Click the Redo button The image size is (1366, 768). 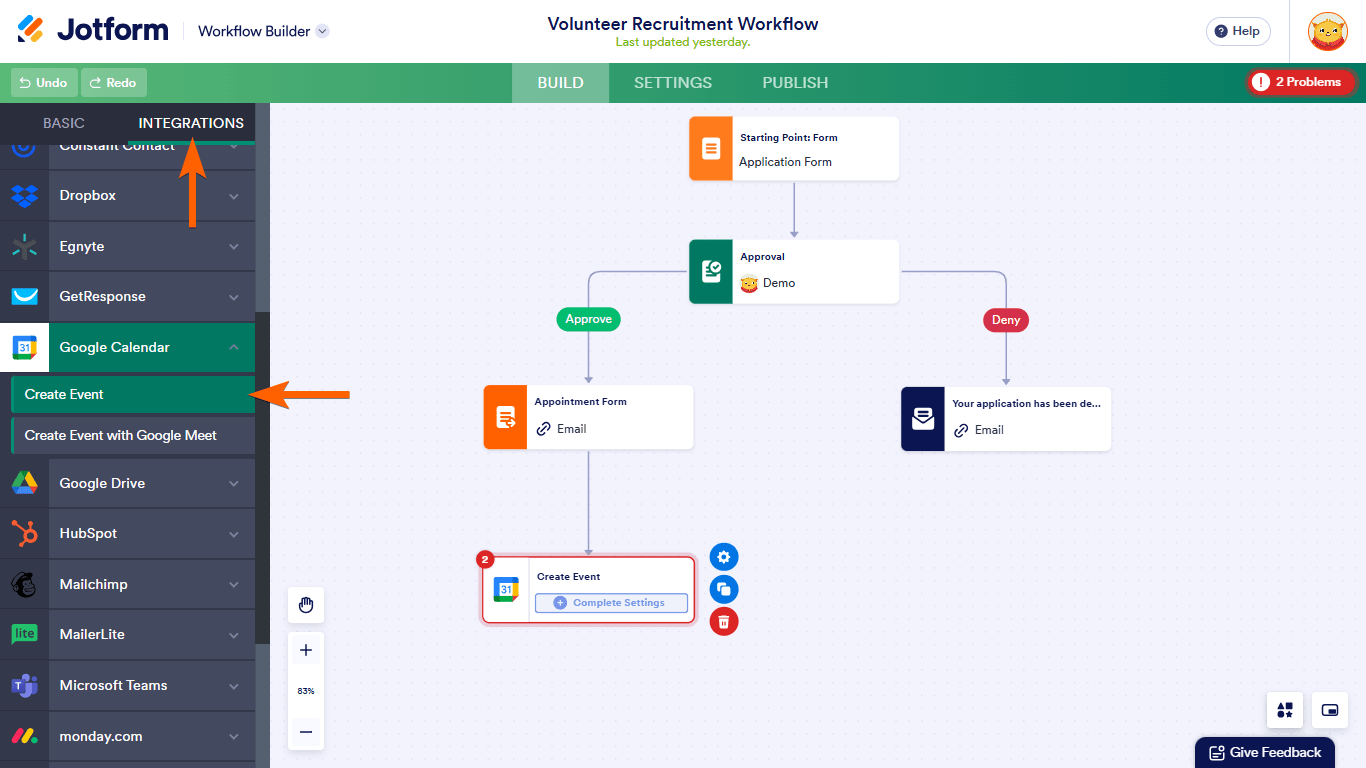click(114, 83)
